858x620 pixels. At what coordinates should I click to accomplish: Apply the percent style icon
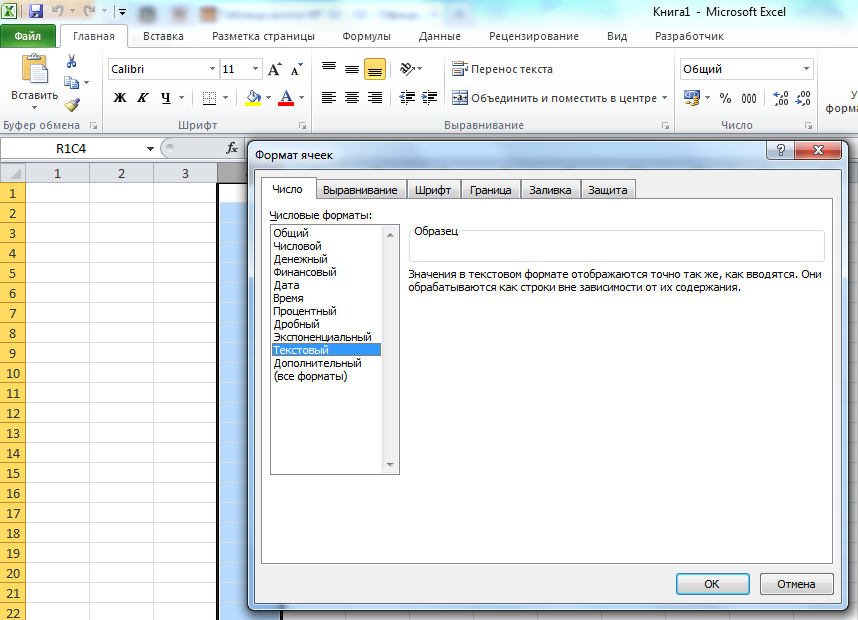[726, 98]
